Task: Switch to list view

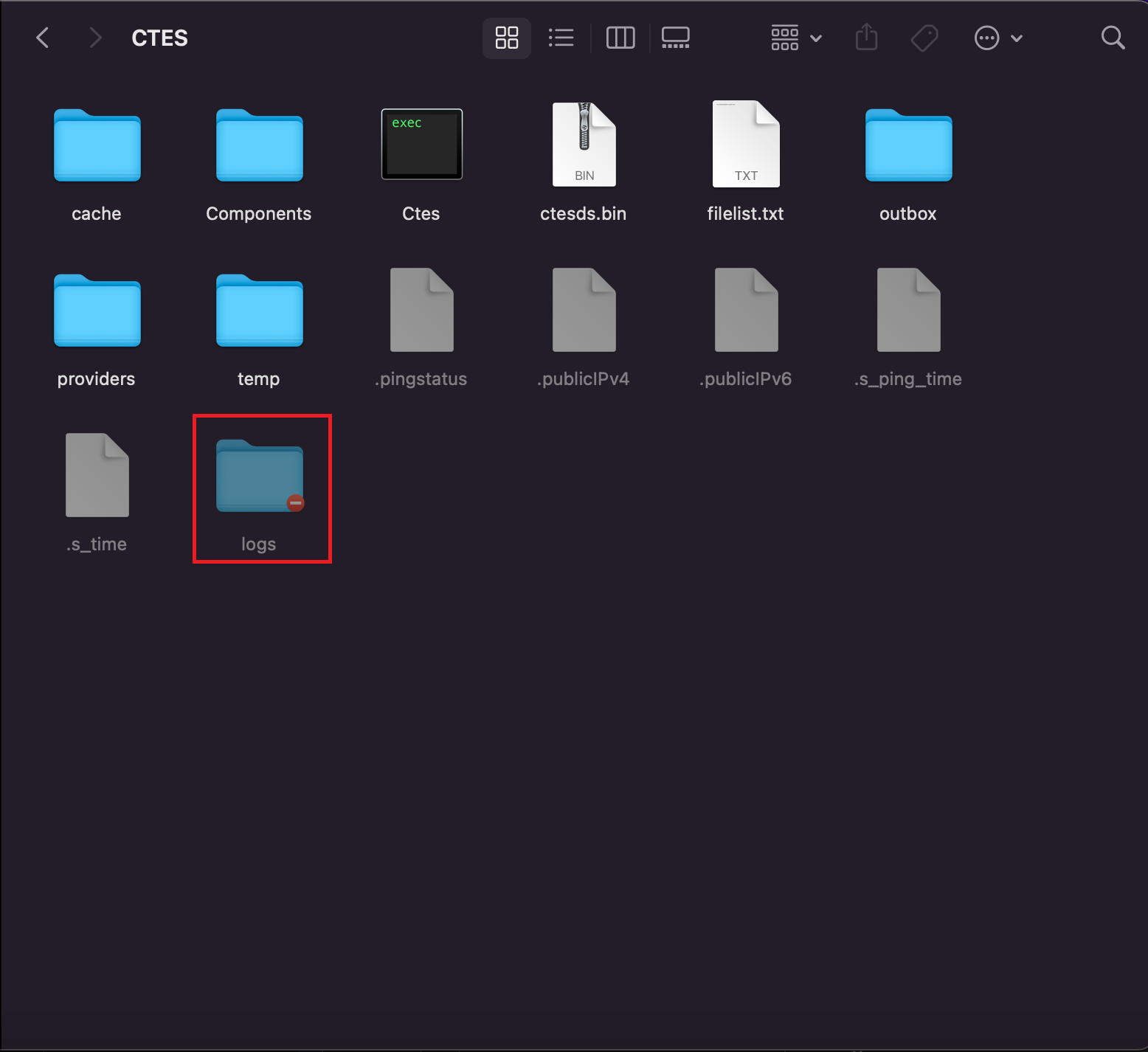Action: 561,38
